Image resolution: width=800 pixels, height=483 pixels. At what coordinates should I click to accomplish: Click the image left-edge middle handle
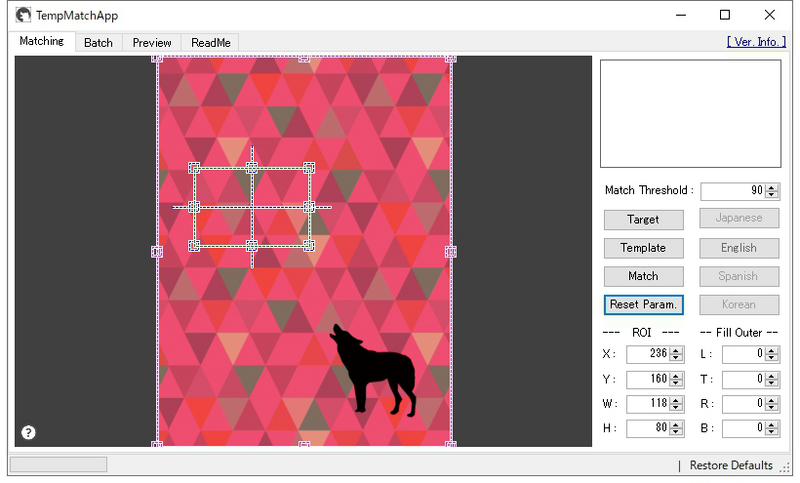click(157, 252)
